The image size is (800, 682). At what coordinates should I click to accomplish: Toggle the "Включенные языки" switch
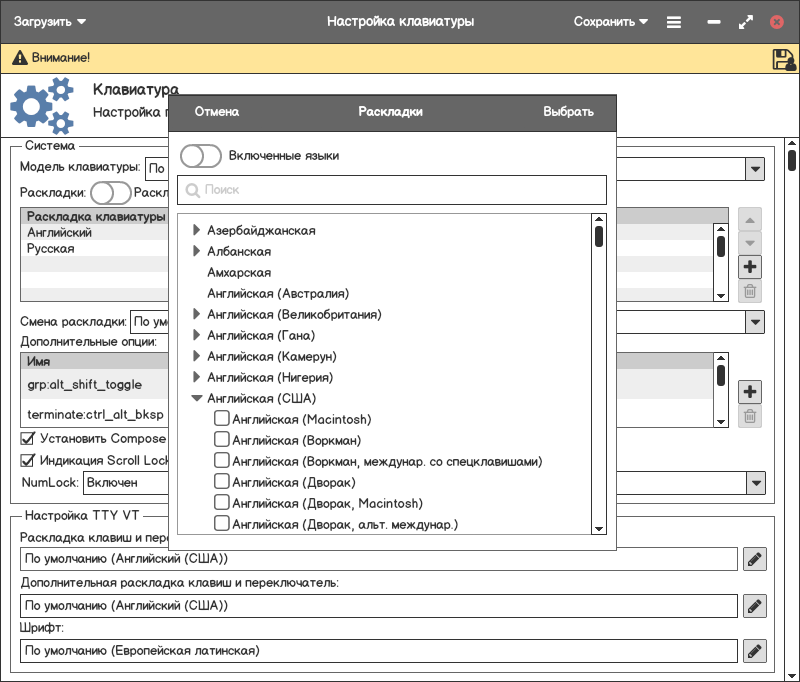click(x=201, y=156)
